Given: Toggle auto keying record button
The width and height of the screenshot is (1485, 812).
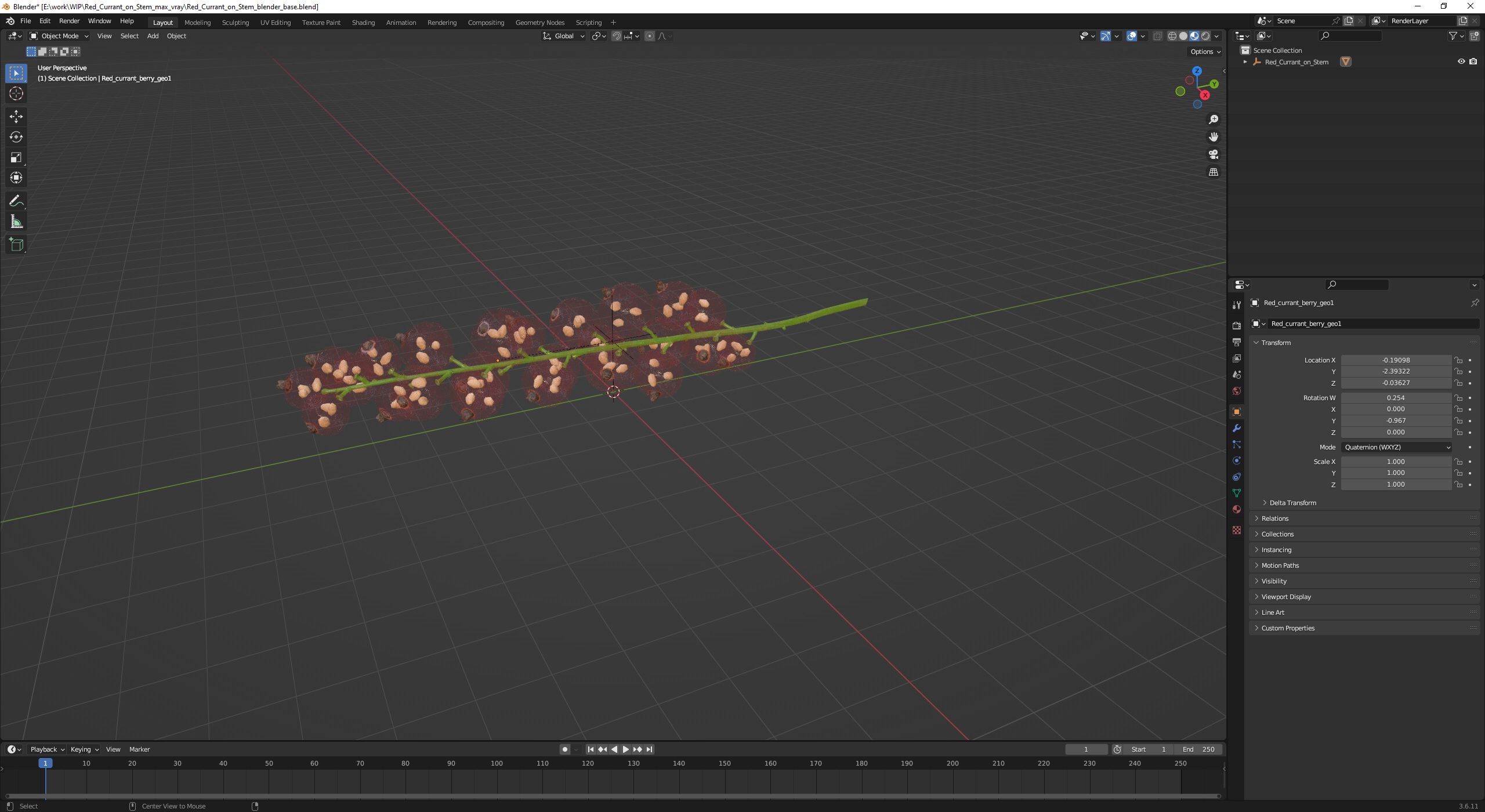Looking at the screenshot, I should click(565, 749).
